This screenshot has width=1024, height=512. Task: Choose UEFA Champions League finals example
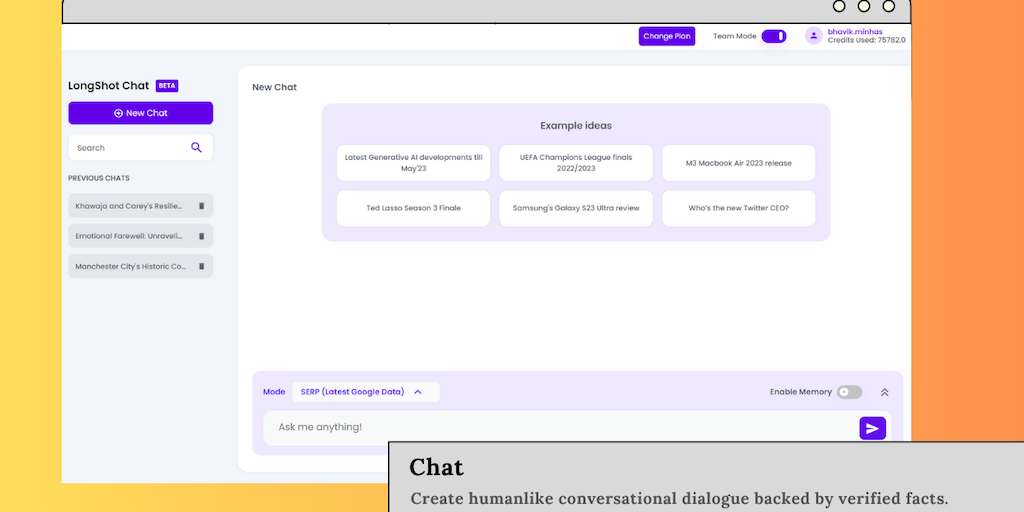click(576, 163)
